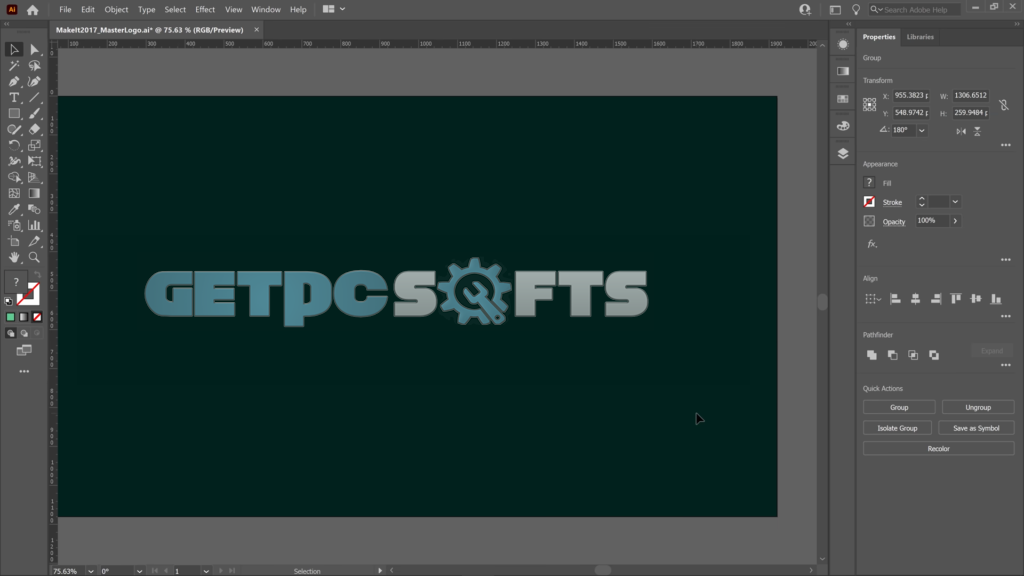Image resolution: width=1024 pixels, height=576 pixels.
Task: Select the Rotate tool
Action: pyautogui.click(x=14, y=146)
